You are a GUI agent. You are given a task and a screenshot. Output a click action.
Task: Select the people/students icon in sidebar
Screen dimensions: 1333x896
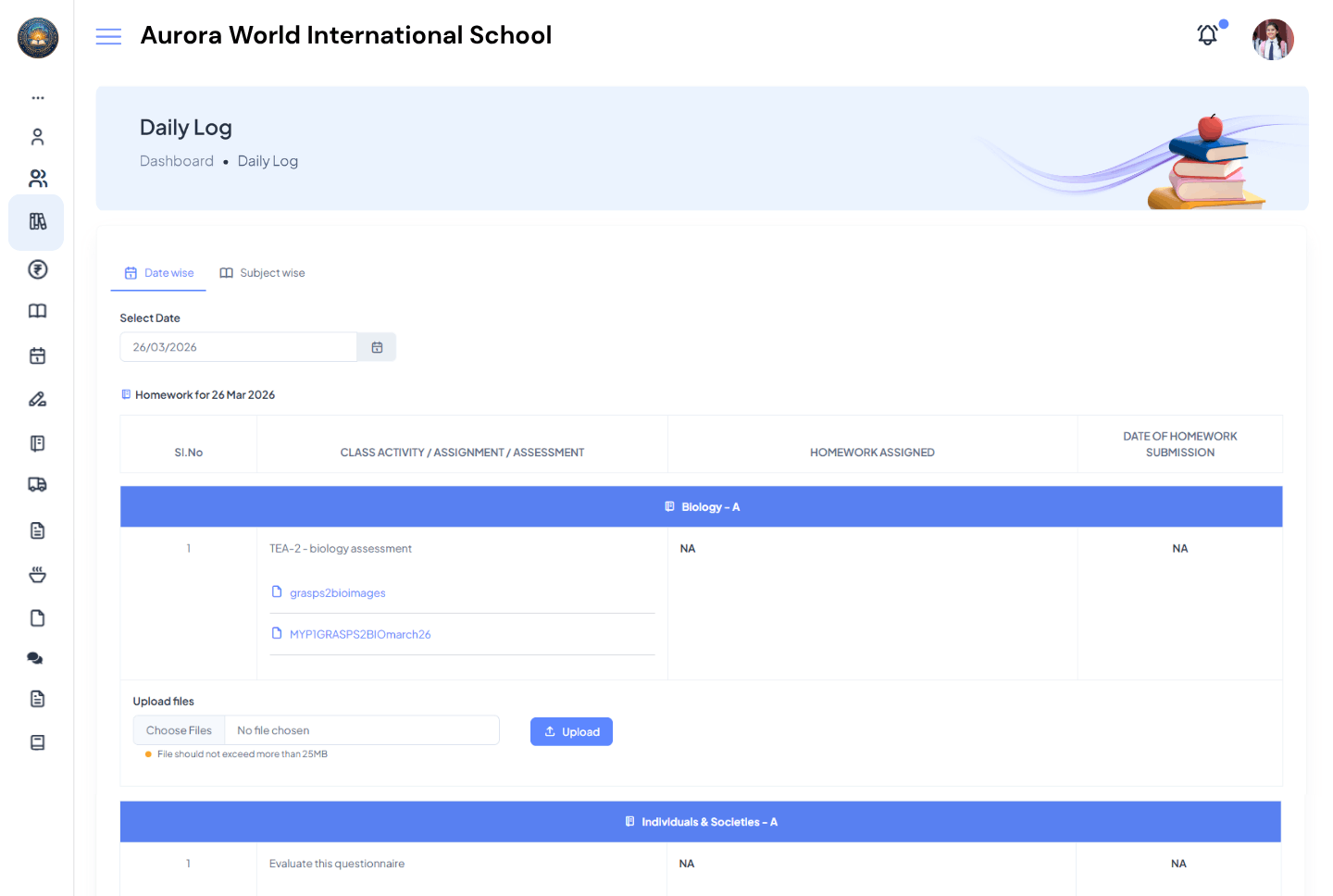[37, 178]
